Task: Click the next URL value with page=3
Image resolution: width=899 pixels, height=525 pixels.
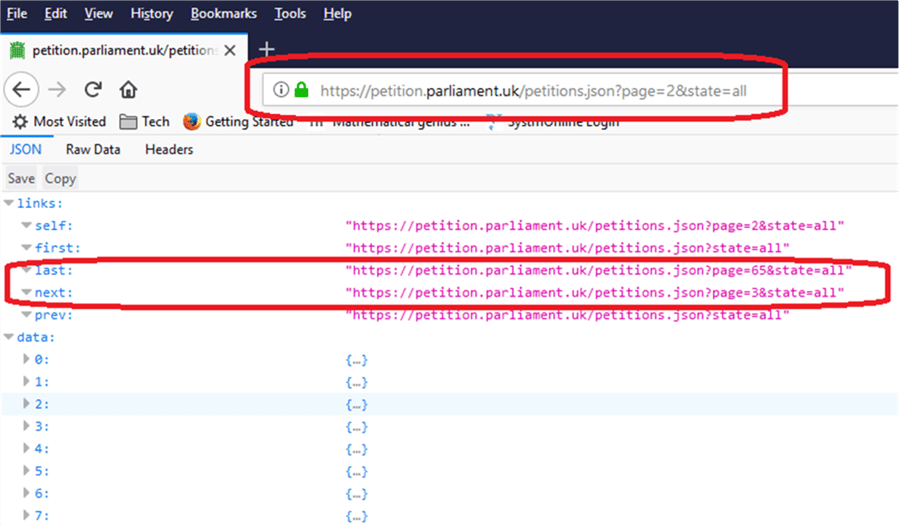Action: click(x=595, y=293)
